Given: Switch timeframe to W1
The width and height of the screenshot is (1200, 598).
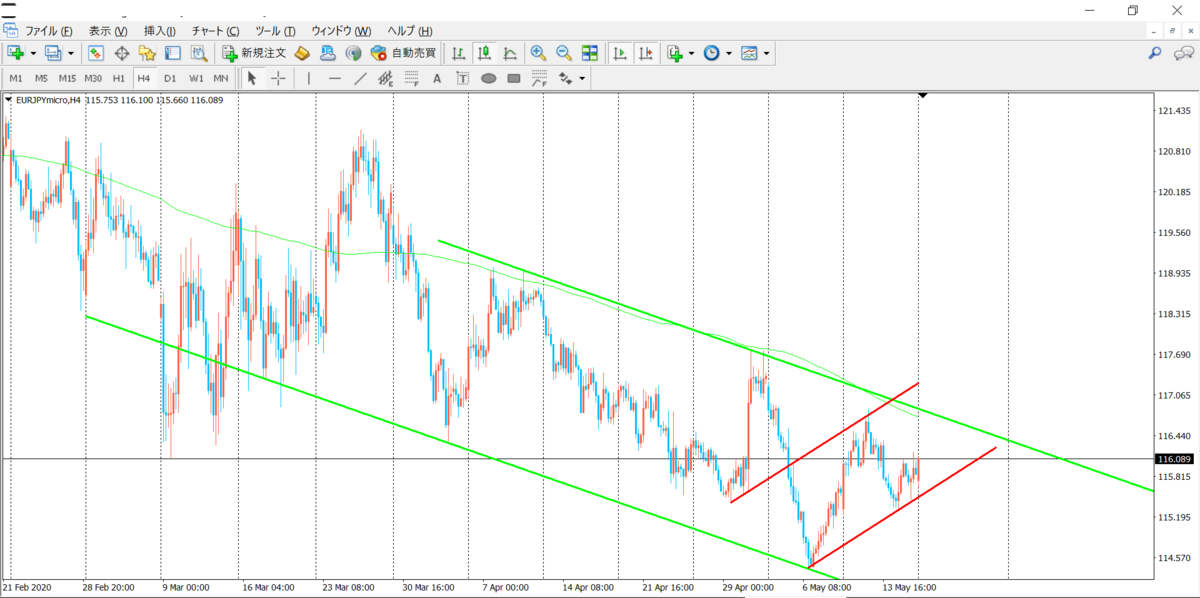Looking at the screenshot, I should click(196, 78).
